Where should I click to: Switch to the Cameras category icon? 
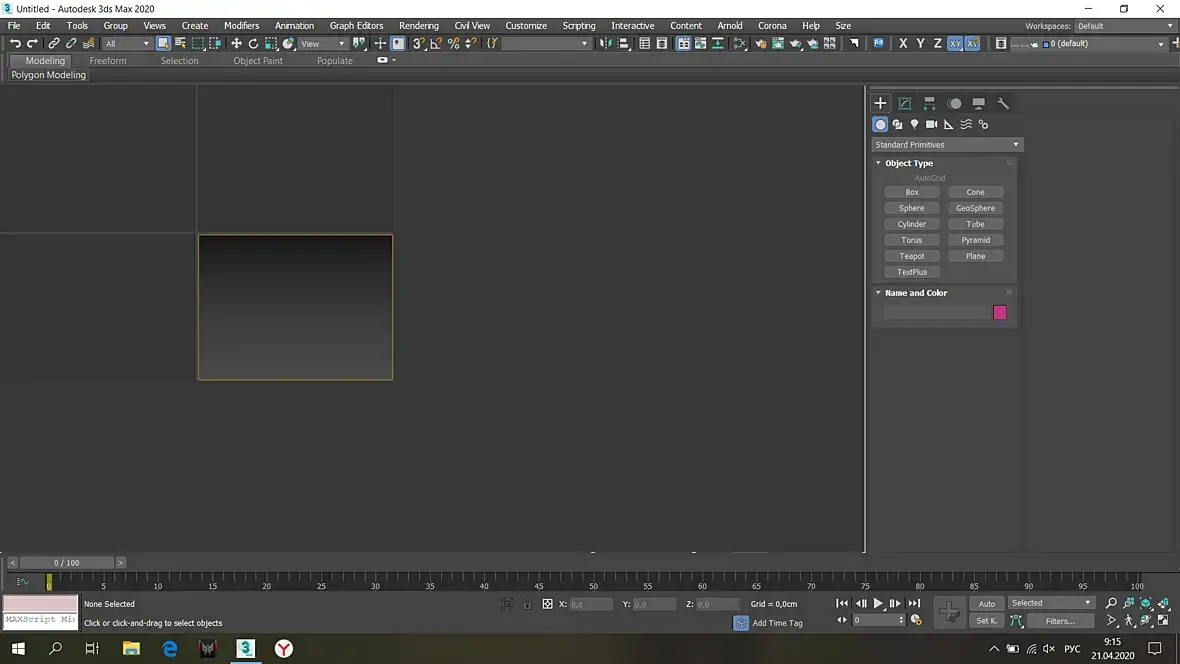[x=931, y=125]
